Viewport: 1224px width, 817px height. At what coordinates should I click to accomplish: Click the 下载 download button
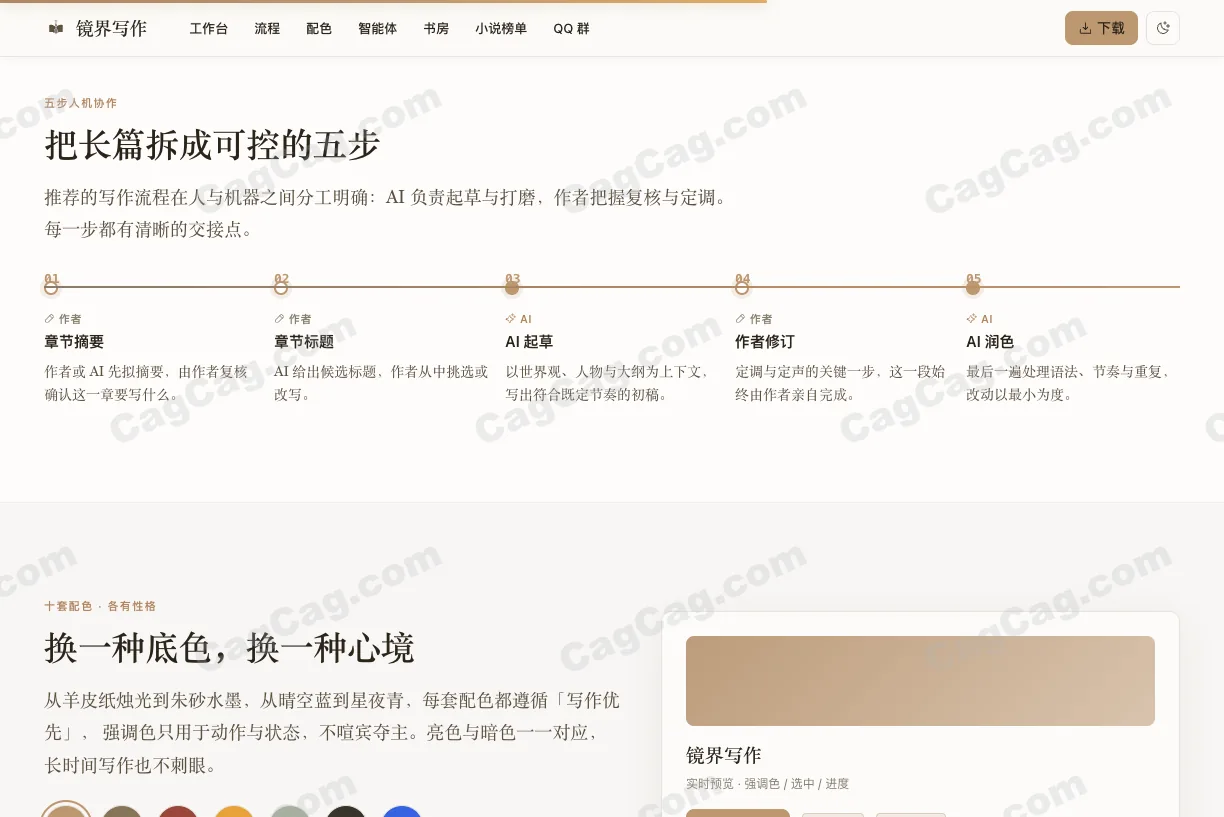(x=1101, y=28)
